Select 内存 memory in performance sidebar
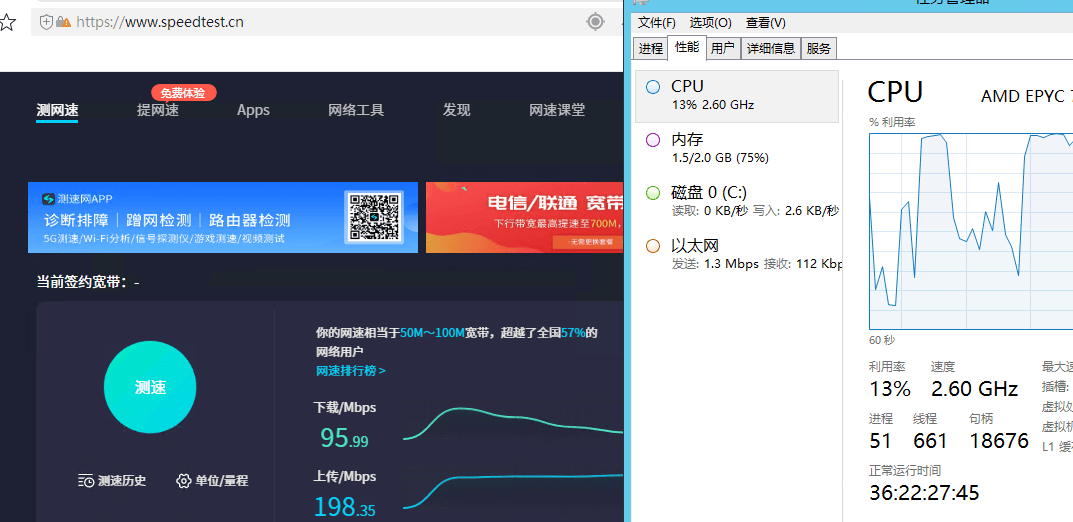The image size is (1073, 522). [737, 148]
